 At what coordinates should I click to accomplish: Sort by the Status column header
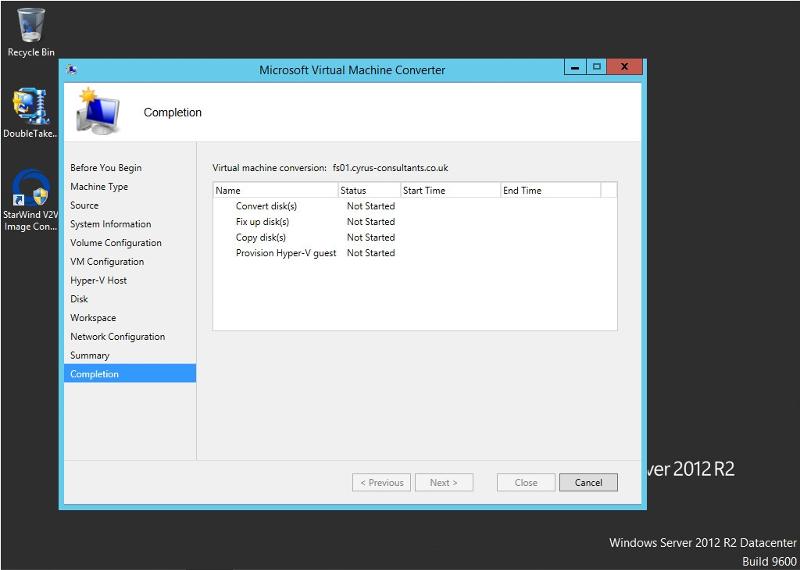(x=369, y=190)
